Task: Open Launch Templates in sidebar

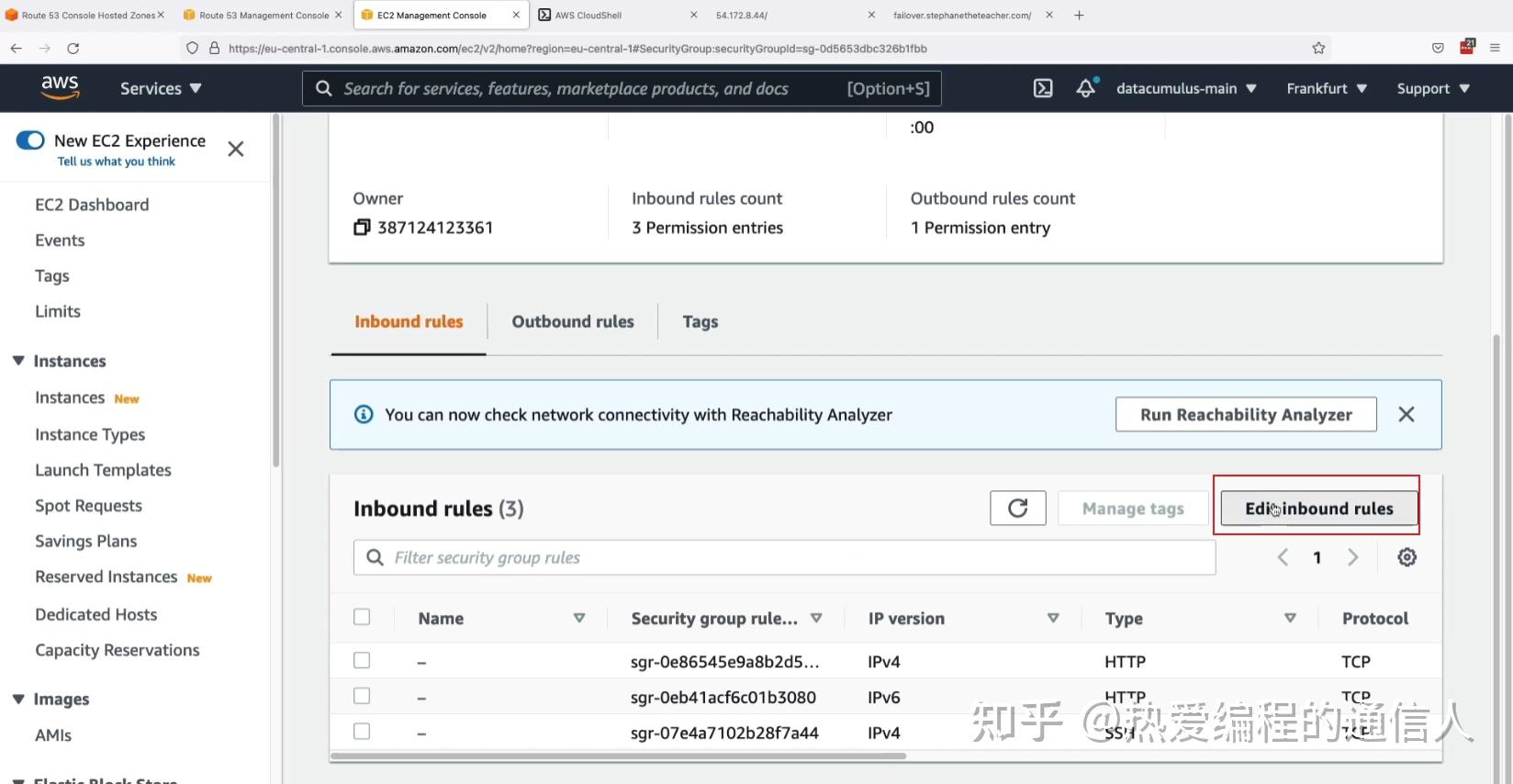Action: [103, 470]
